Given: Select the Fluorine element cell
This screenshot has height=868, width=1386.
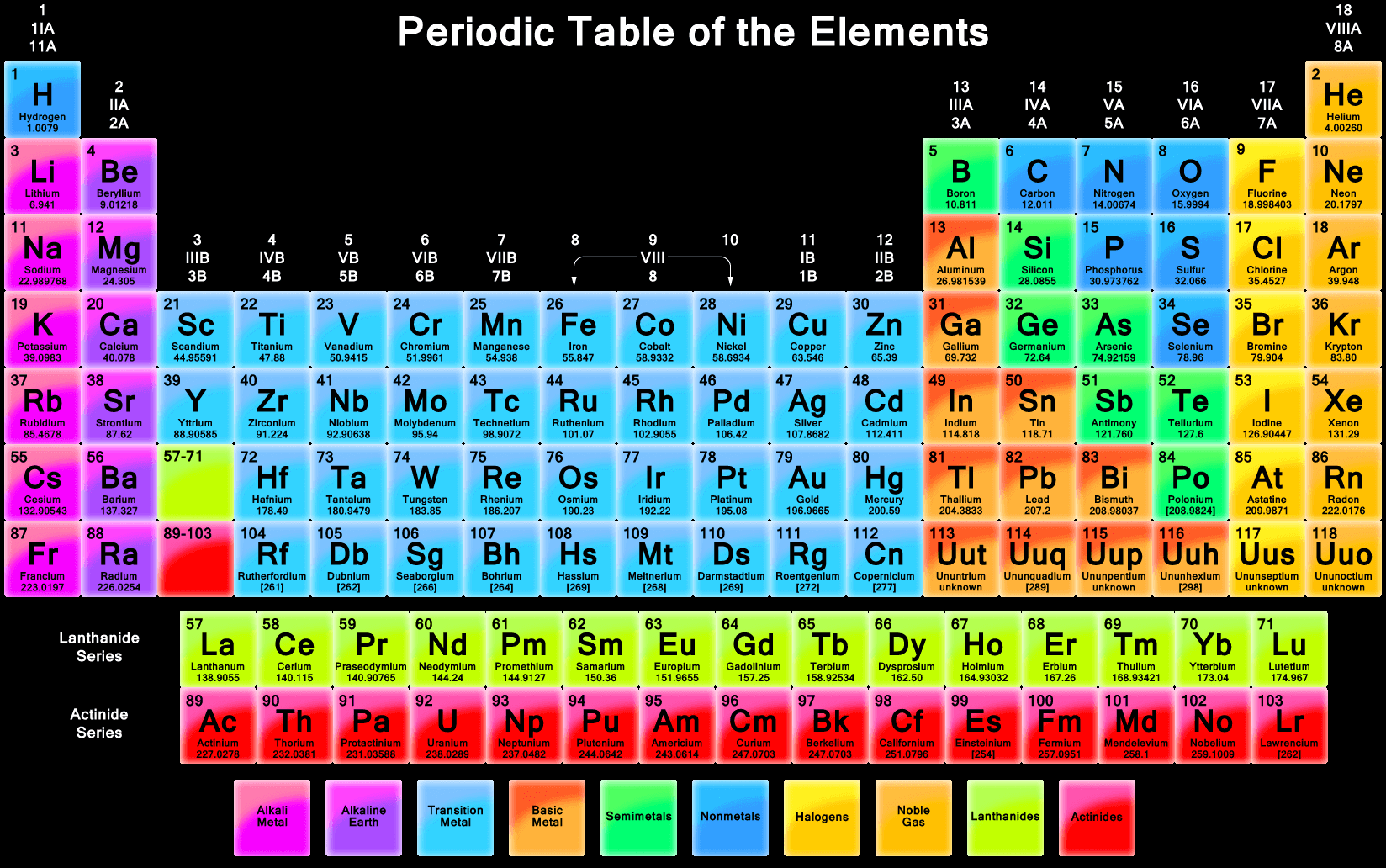Looking at the screenshot, I should [x=1267, y=176].
